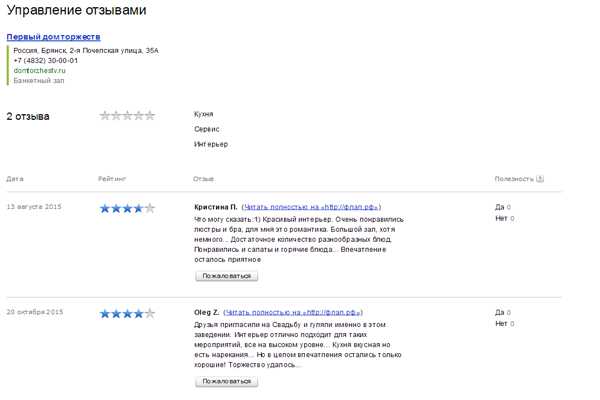Screen dimensions: 600x400
Task: Click reviewer name Кристина П.
Action: (215, 207)
